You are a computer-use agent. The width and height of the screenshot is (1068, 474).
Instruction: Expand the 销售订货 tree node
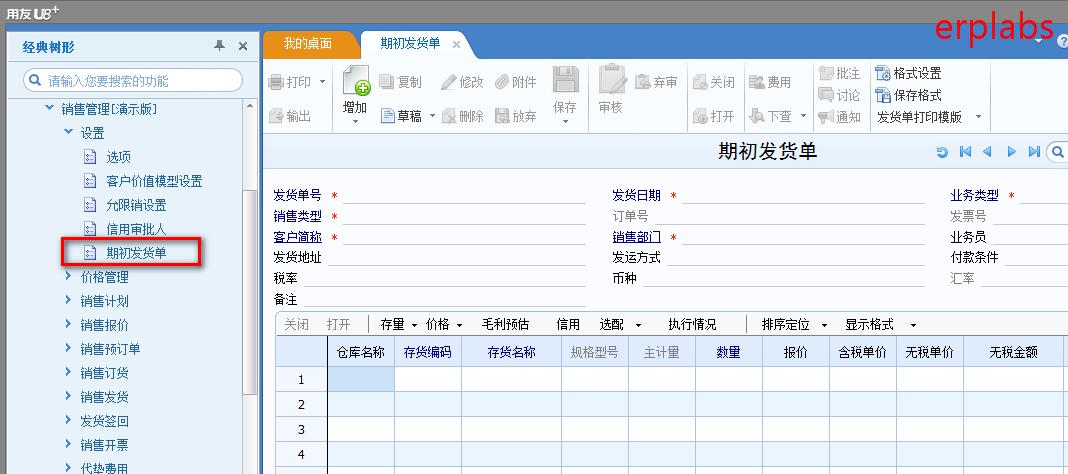[68, 371]
